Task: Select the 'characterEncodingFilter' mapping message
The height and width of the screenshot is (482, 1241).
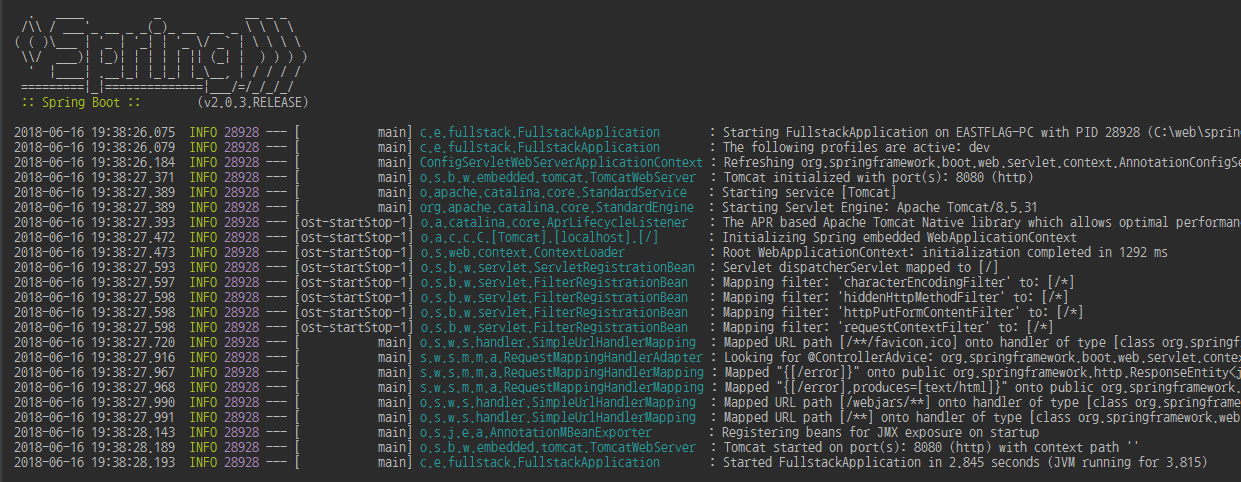Action: 899,283
